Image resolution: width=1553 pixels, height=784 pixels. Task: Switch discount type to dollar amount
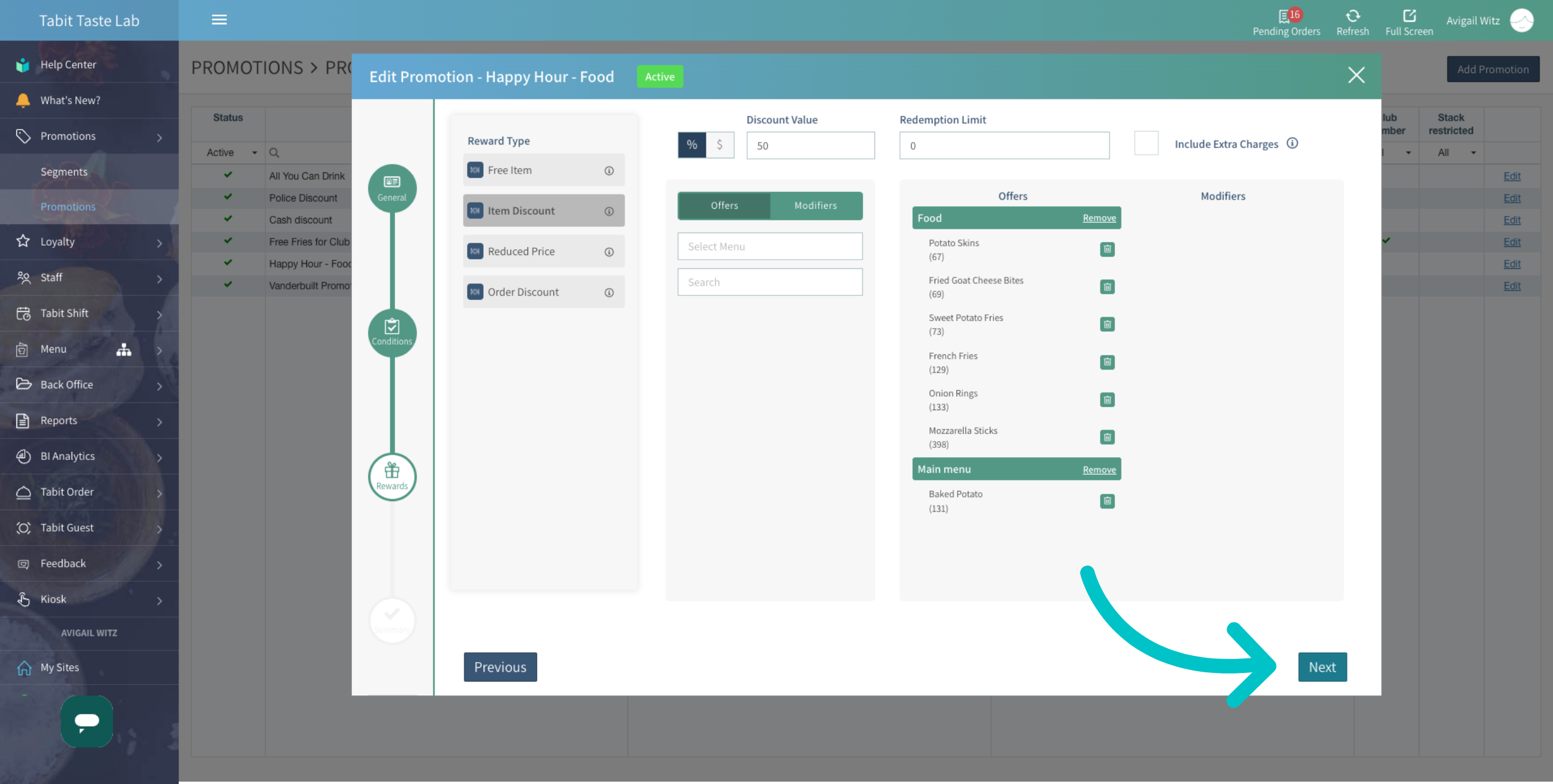720,145
